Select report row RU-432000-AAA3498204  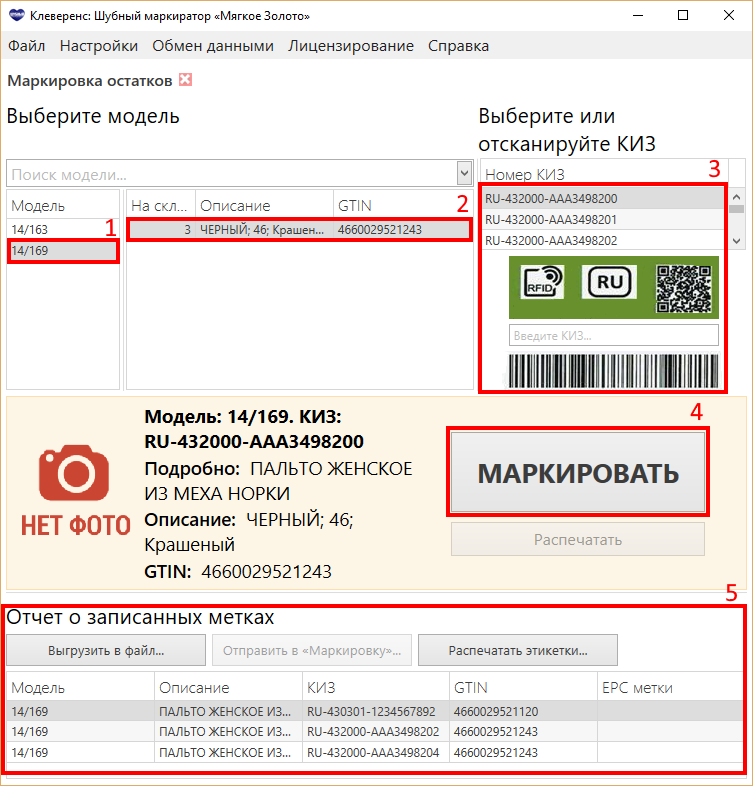pos(374,752)
